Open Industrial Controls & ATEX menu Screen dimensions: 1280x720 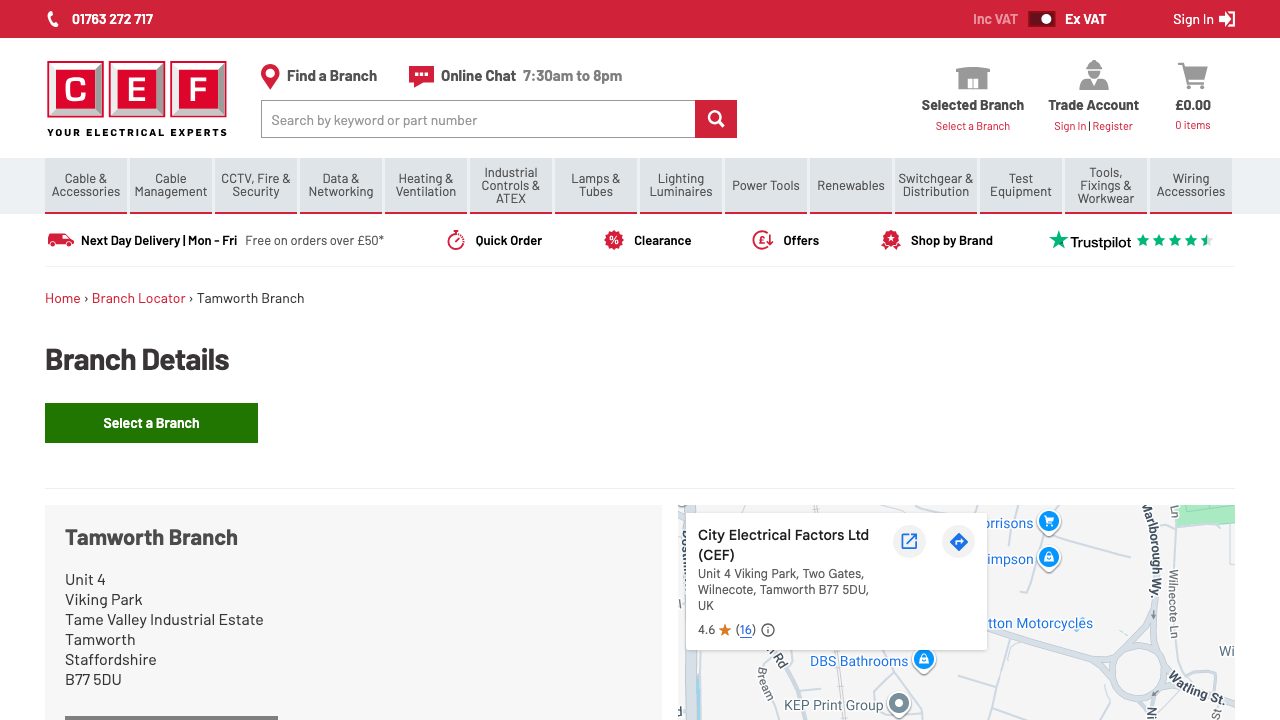tap(511, 185)
